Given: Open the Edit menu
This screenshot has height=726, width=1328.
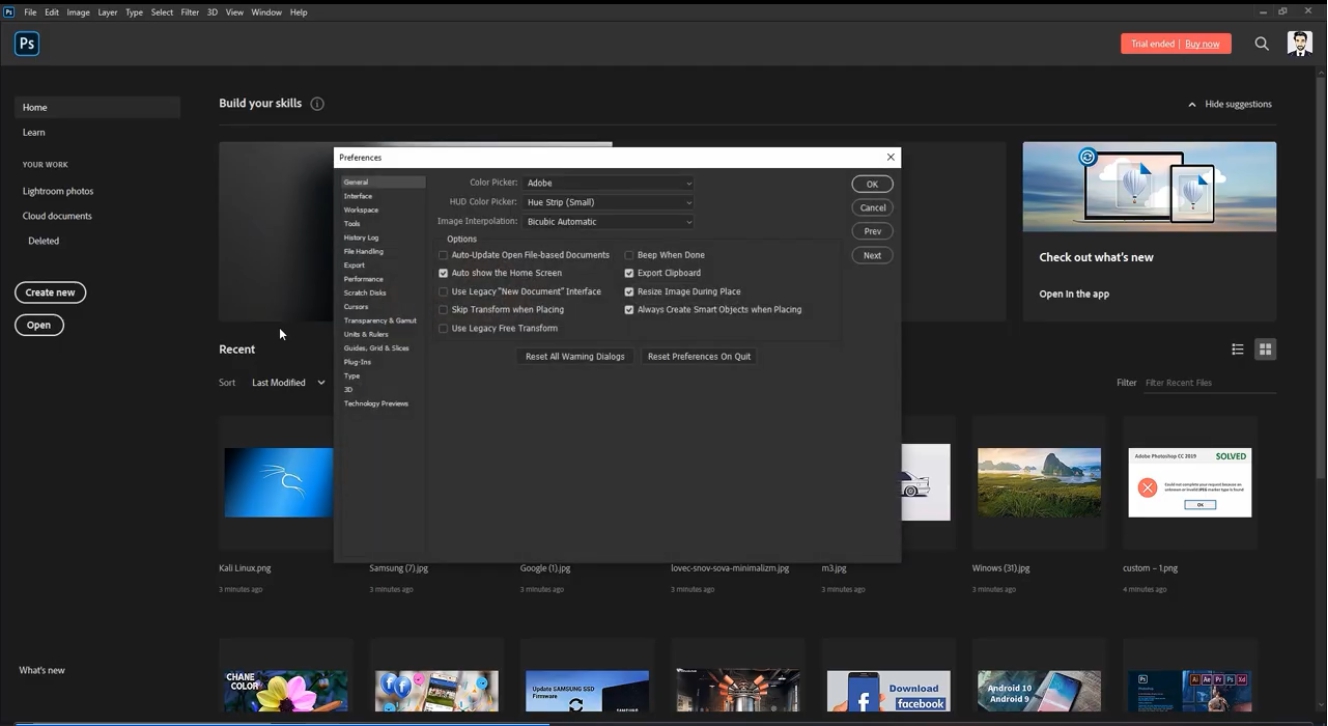Looking at the screenshot, I should pyautogui.click(x=52, y=12).
